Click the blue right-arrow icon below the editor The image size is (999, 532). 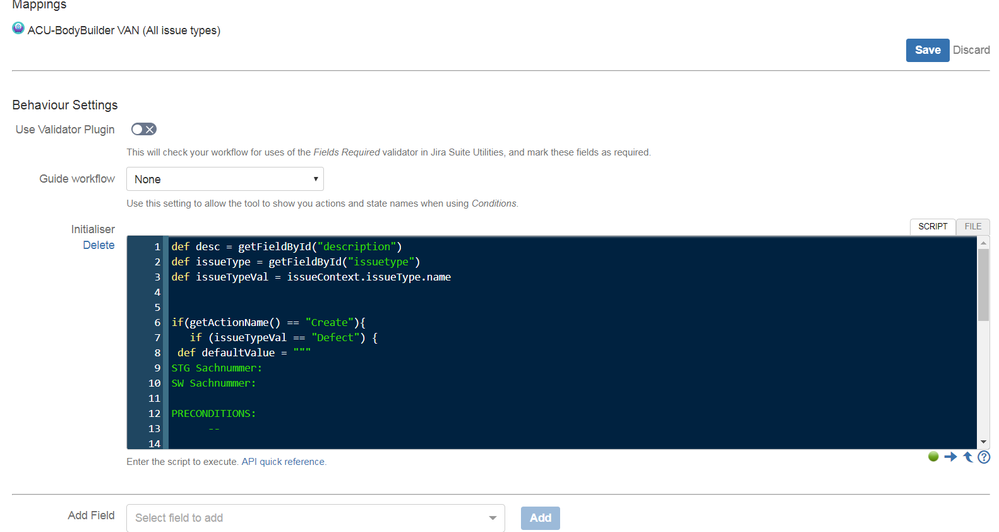950,457
